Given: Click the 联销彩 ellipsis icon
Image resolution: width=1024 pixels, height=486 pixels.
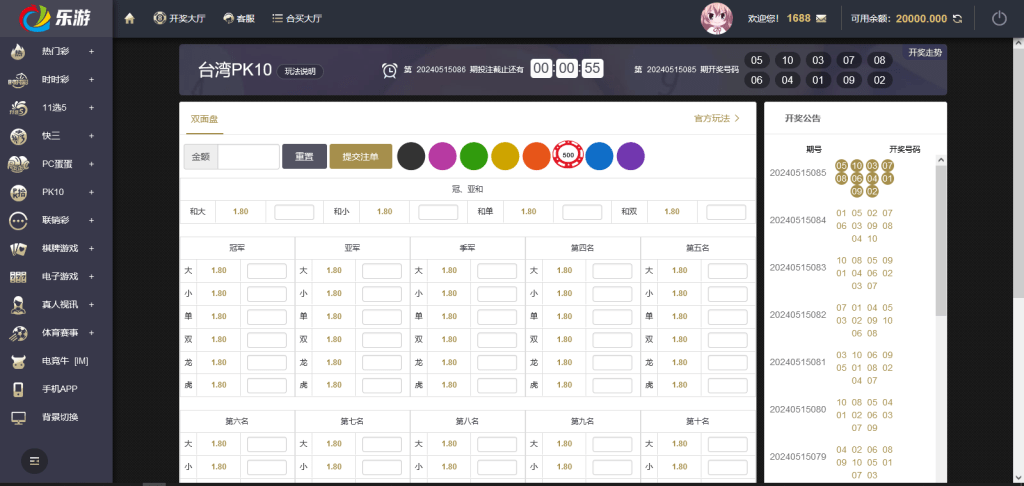Looking at the screenshot, I should (x=18, y=221).
